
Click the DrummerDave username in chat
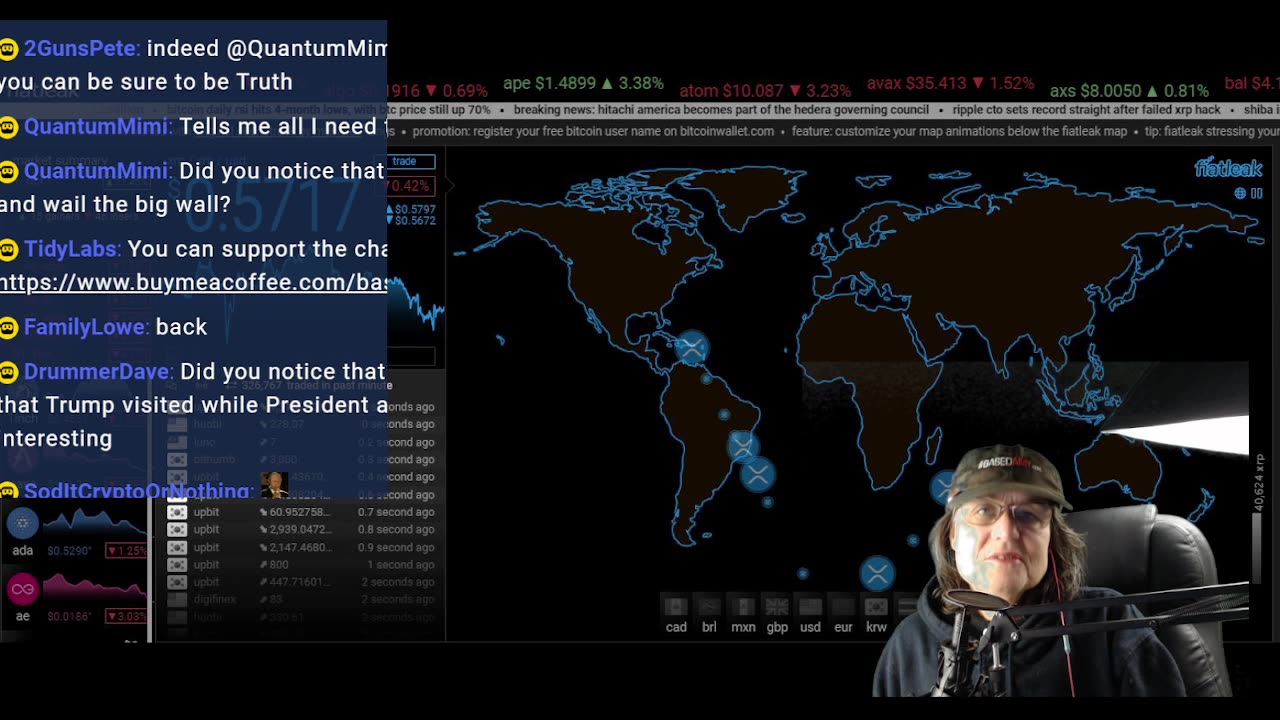[97, 371]
